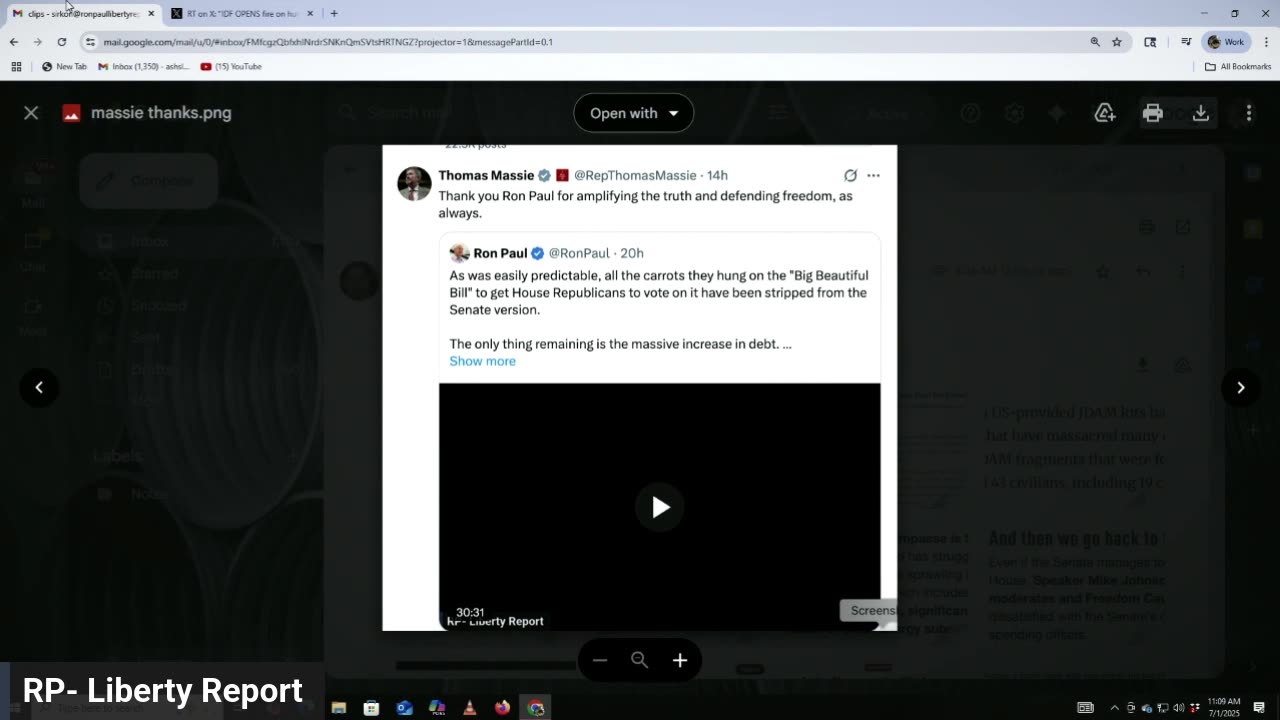Go to the previous attachment
1280x720 pixels.
click(39, 387)
